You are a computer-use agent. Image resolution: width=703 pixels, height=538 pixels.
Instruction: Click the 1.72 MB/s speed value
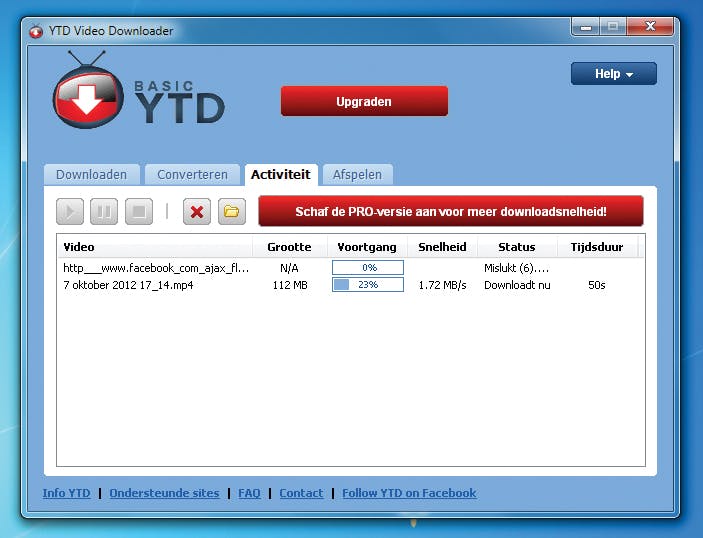443,285
